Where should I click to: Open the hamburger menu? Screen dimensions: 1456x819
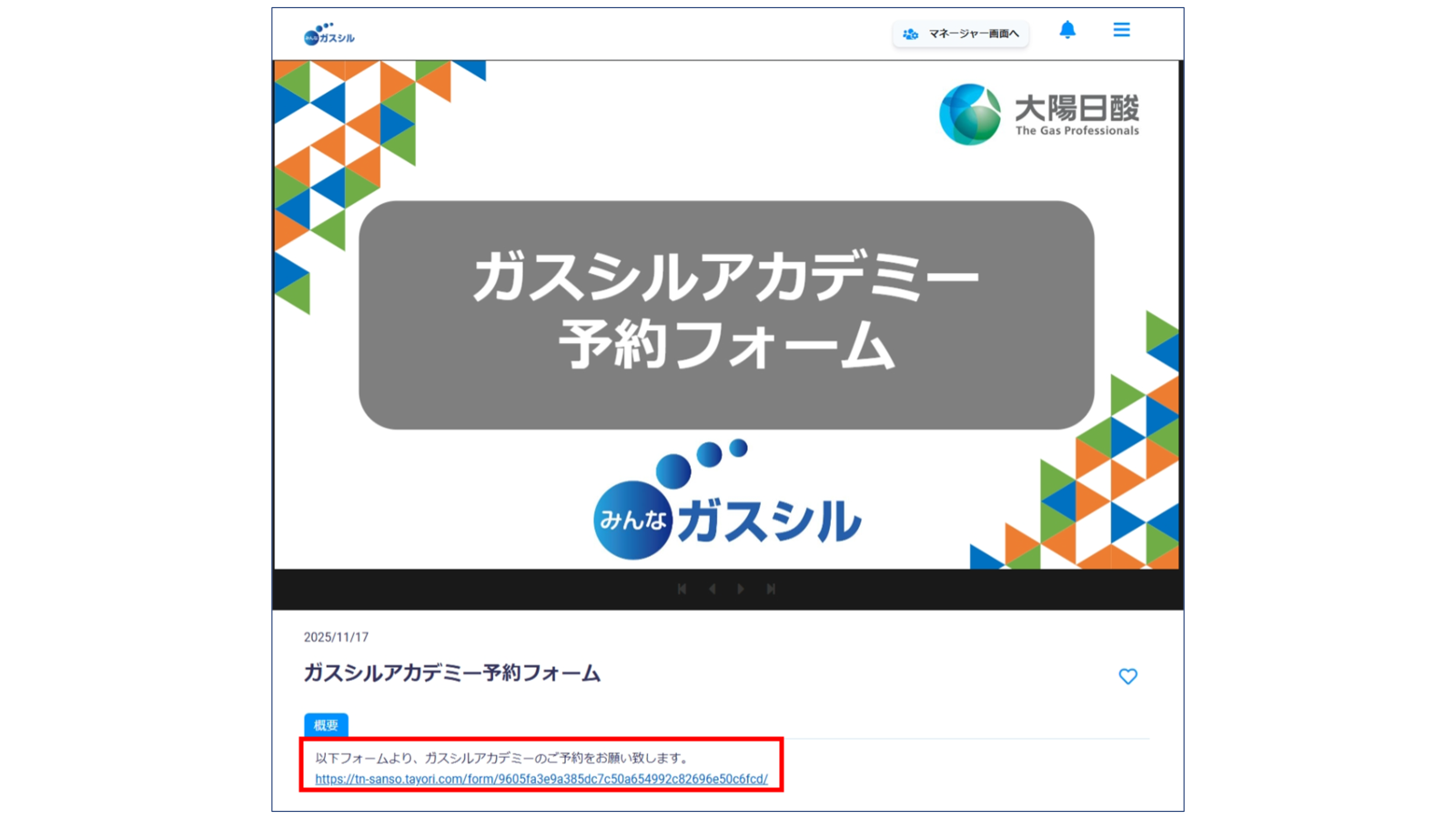click(1121, 30)
